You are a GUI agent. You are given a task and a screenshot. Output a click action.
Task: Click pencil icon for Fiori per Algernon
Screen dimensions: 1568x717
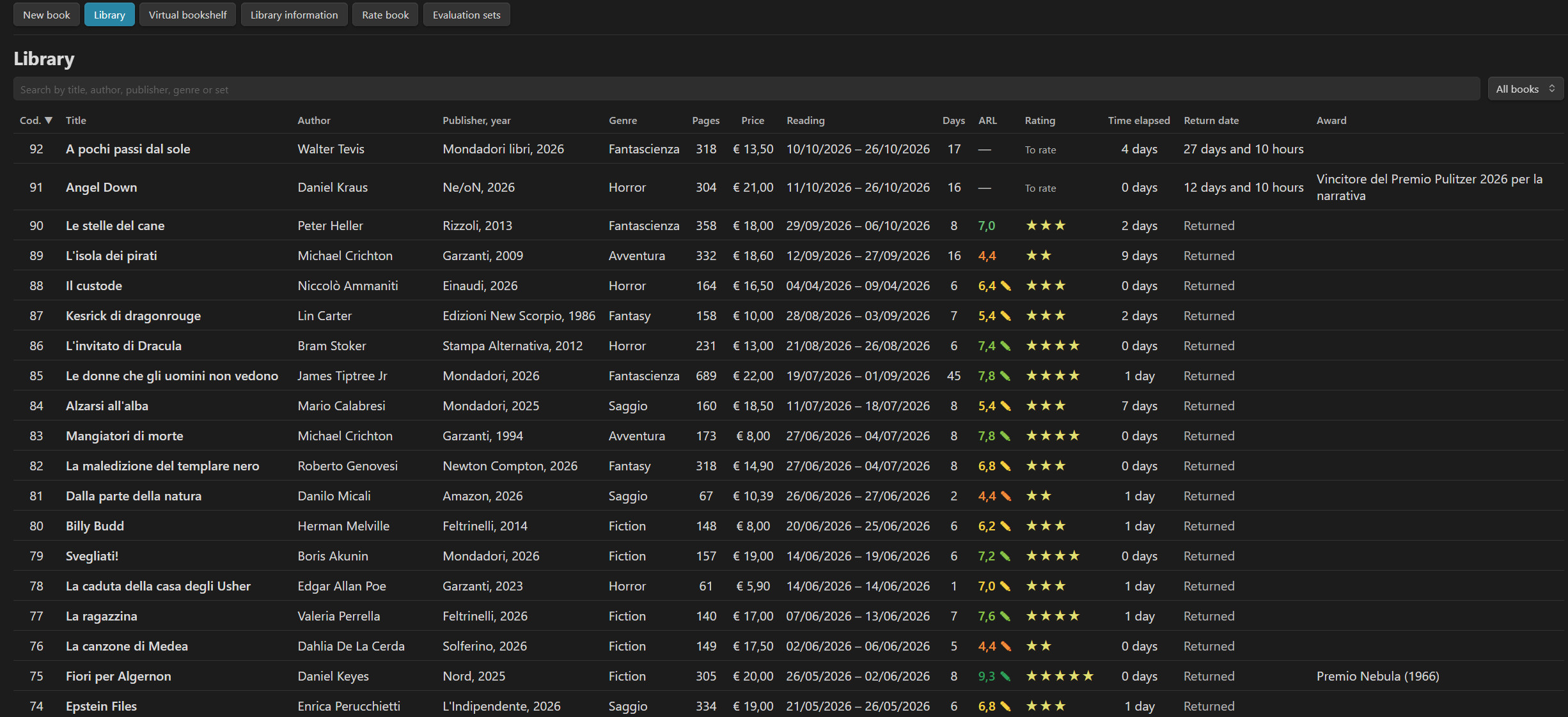pos(1006,676)
